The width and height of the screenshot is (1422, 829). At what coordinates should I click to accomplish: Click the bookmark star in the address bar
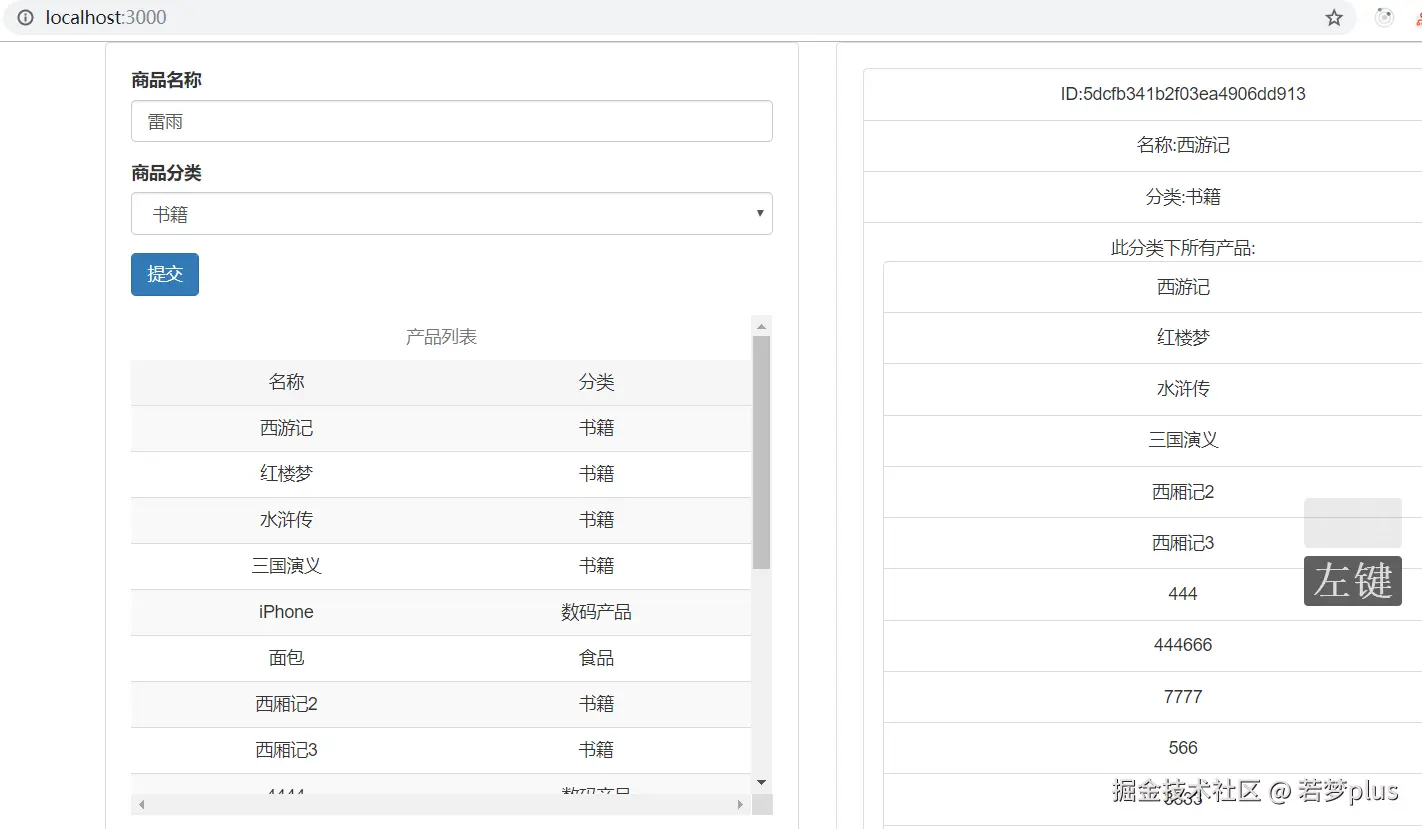(x=1334, y=17)
